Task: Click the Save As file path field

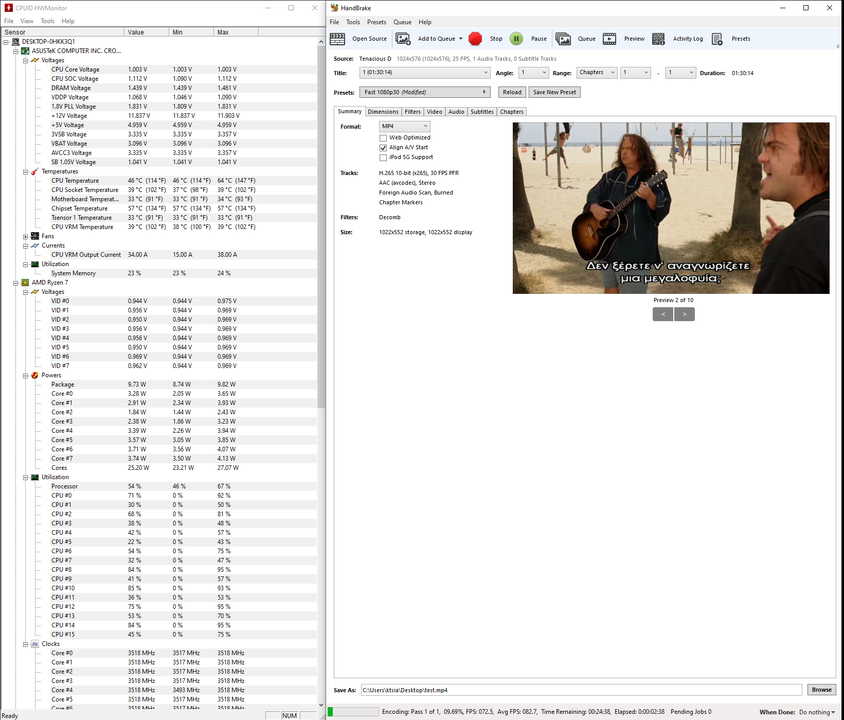Action: coord(581,690)
